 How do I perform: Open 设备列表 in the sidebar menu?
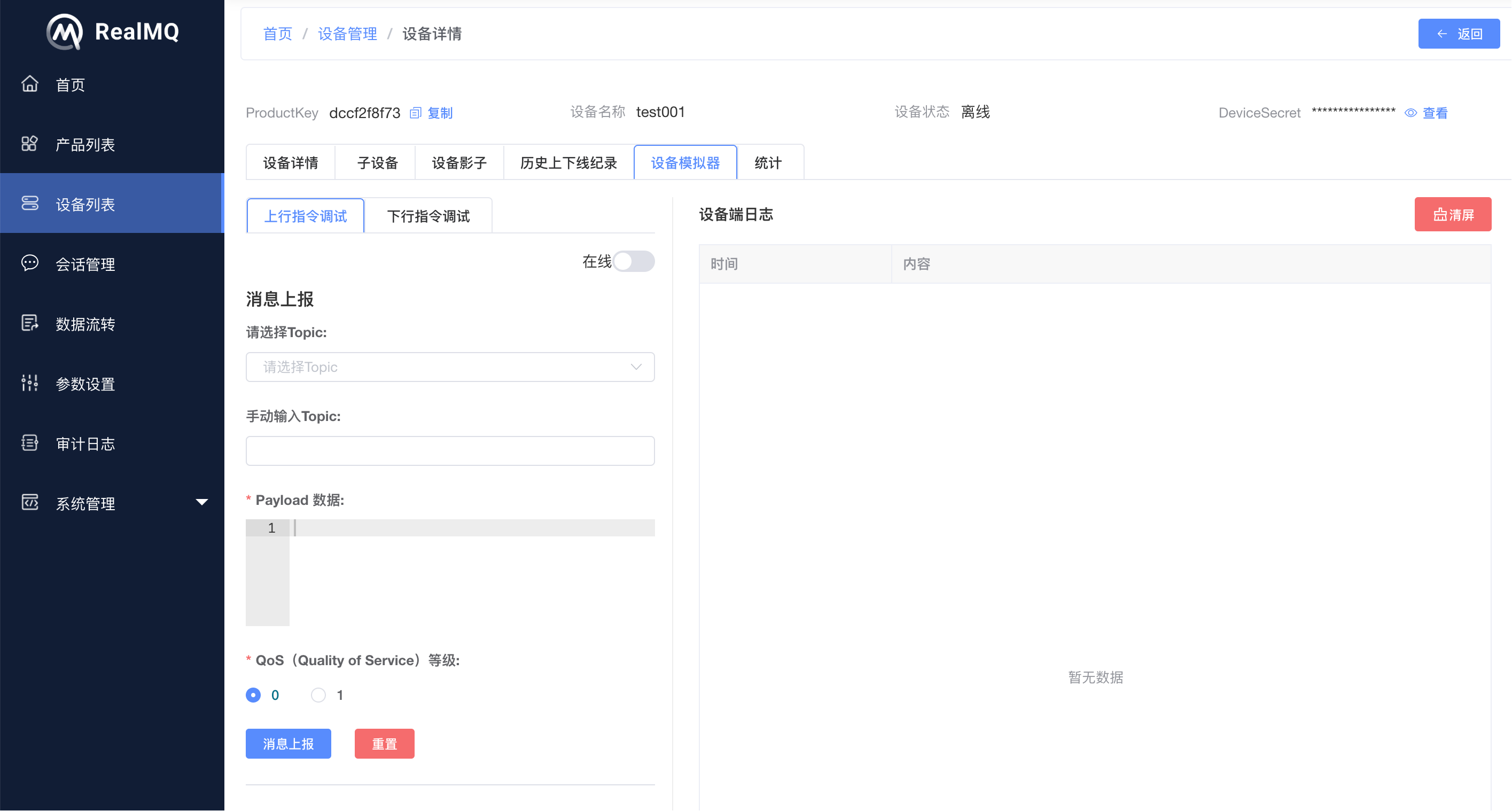click(x=112, y=204)
